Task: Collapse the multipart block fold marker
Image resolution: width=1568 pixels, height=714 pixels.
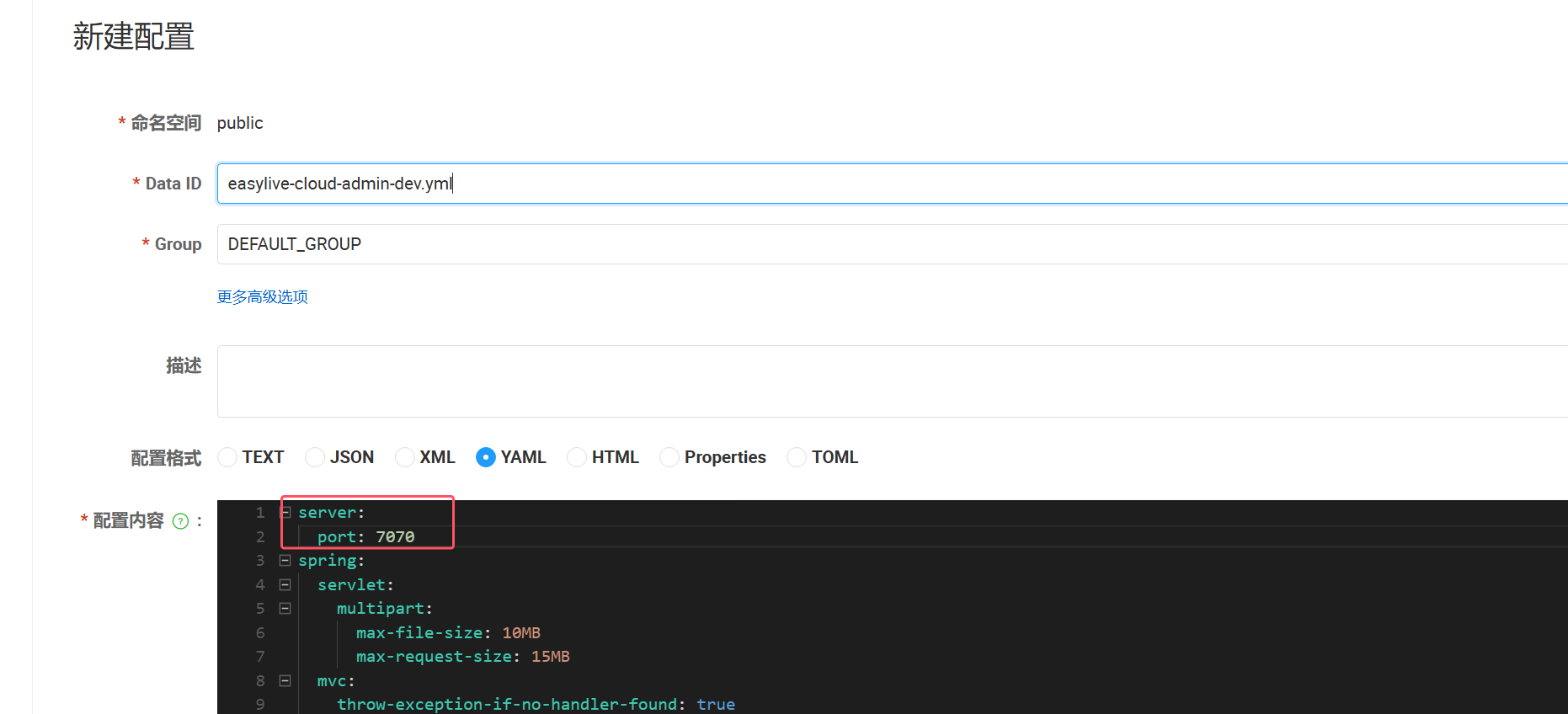Action: coord(285,609)
